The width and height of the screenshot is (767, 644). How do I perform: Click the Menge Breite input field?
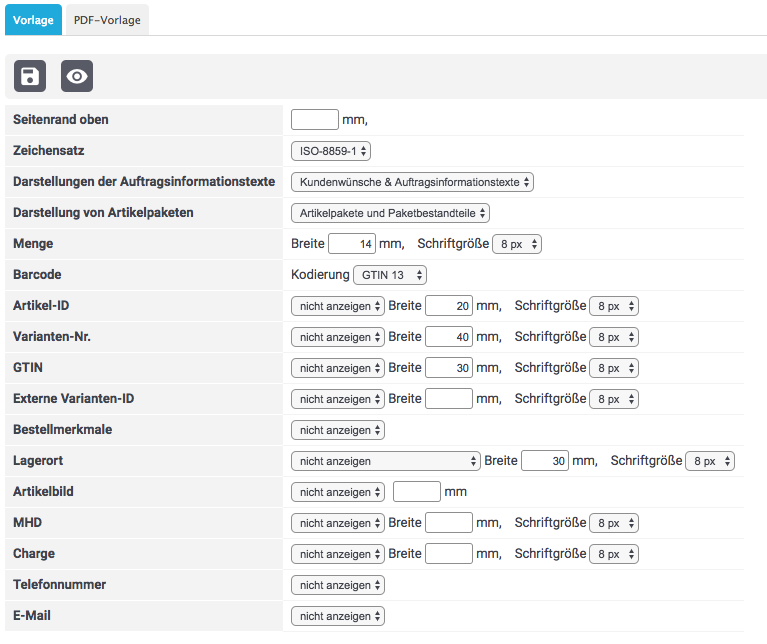point(351,244)
